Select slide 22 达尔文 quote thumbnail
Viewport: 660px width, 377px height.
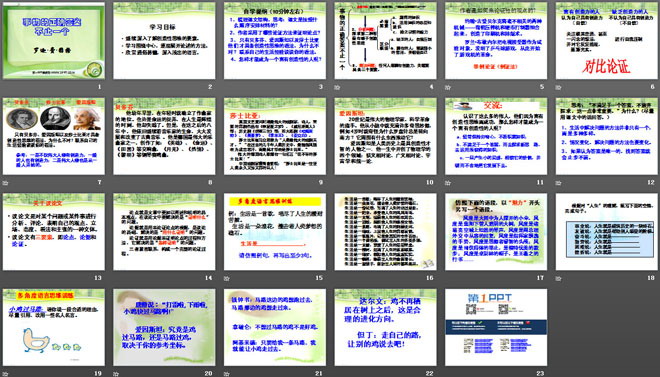tap(386, 327)
